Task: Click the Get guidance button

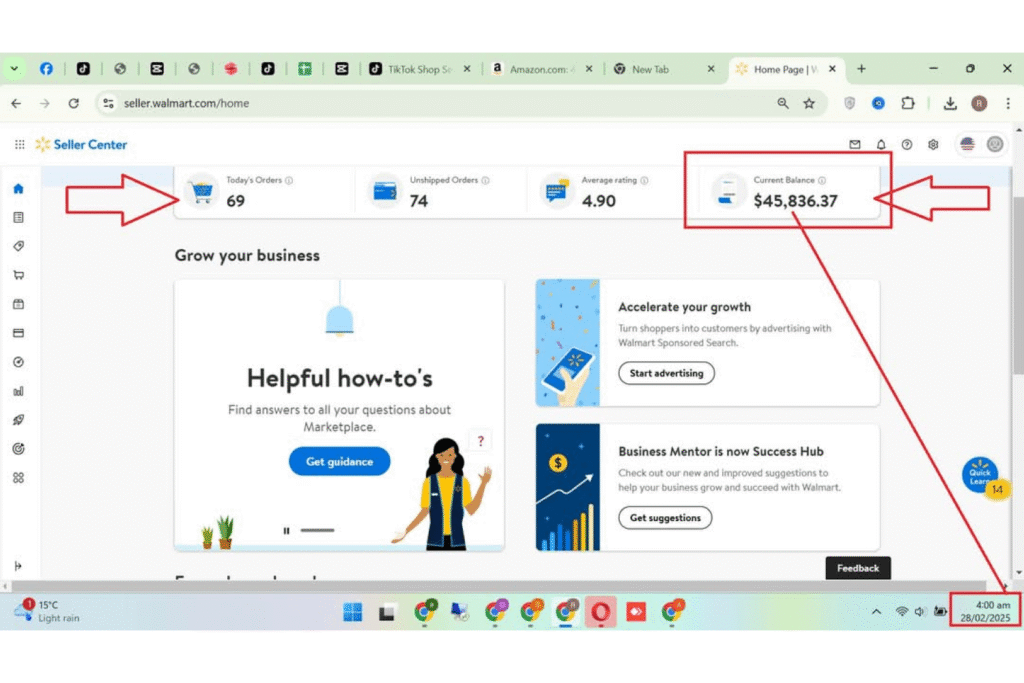Action: coord(340,462)
